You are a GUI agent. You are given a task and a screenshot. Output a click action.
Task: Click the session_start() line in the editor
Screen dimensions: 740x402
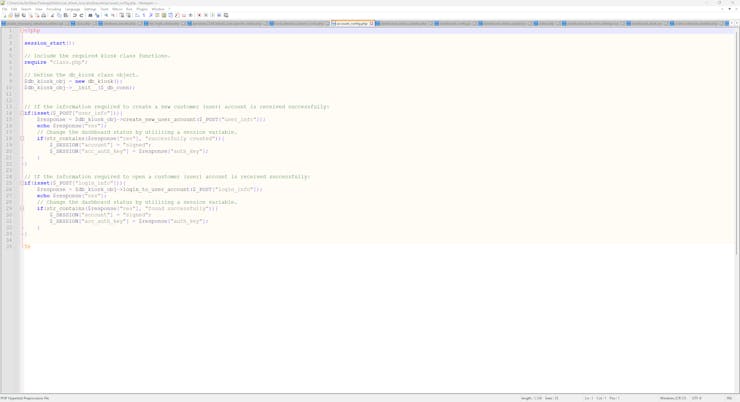[x=49, y=43]
